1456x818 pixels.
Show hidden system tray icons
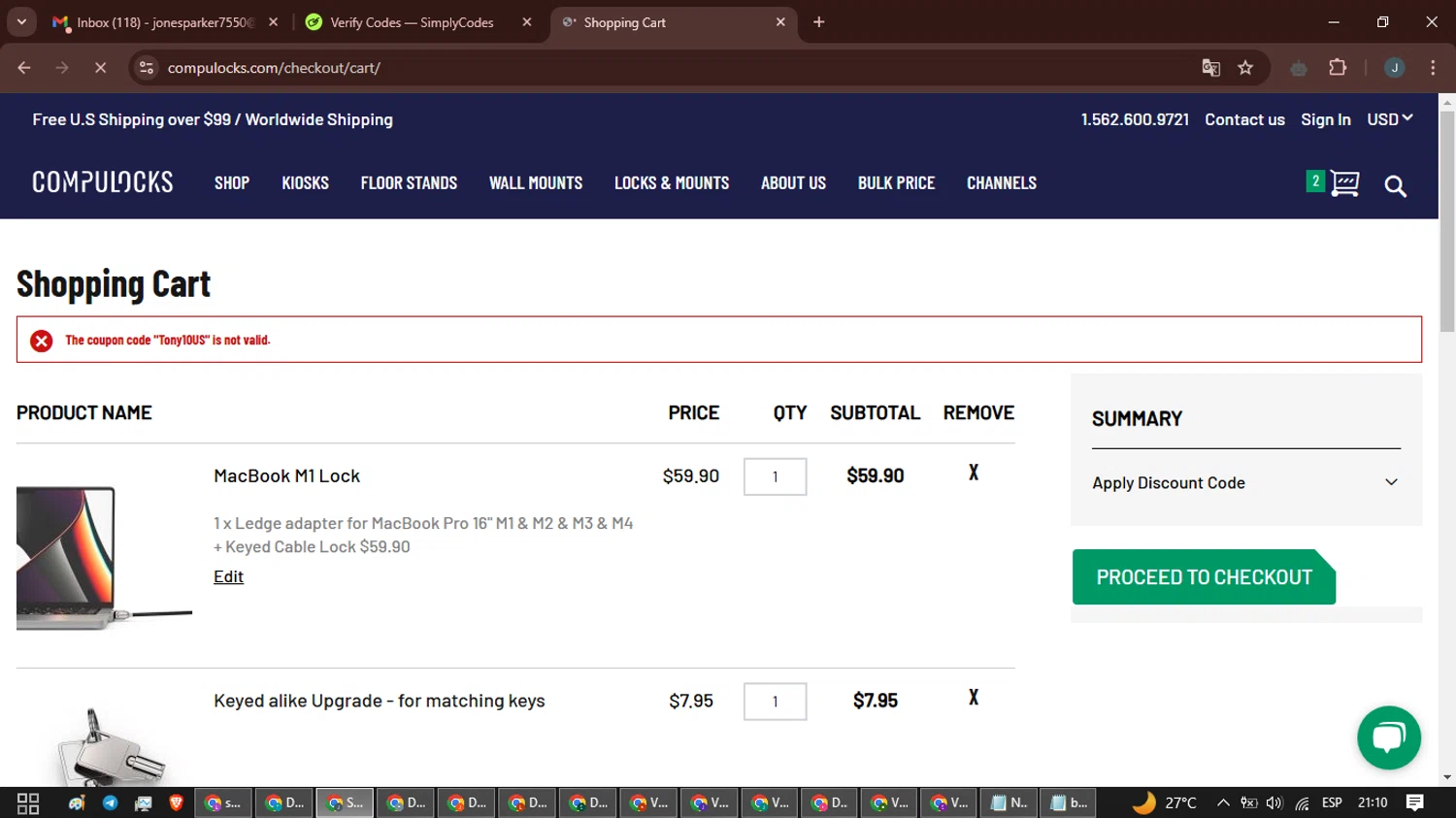(x=1223, y=803)
